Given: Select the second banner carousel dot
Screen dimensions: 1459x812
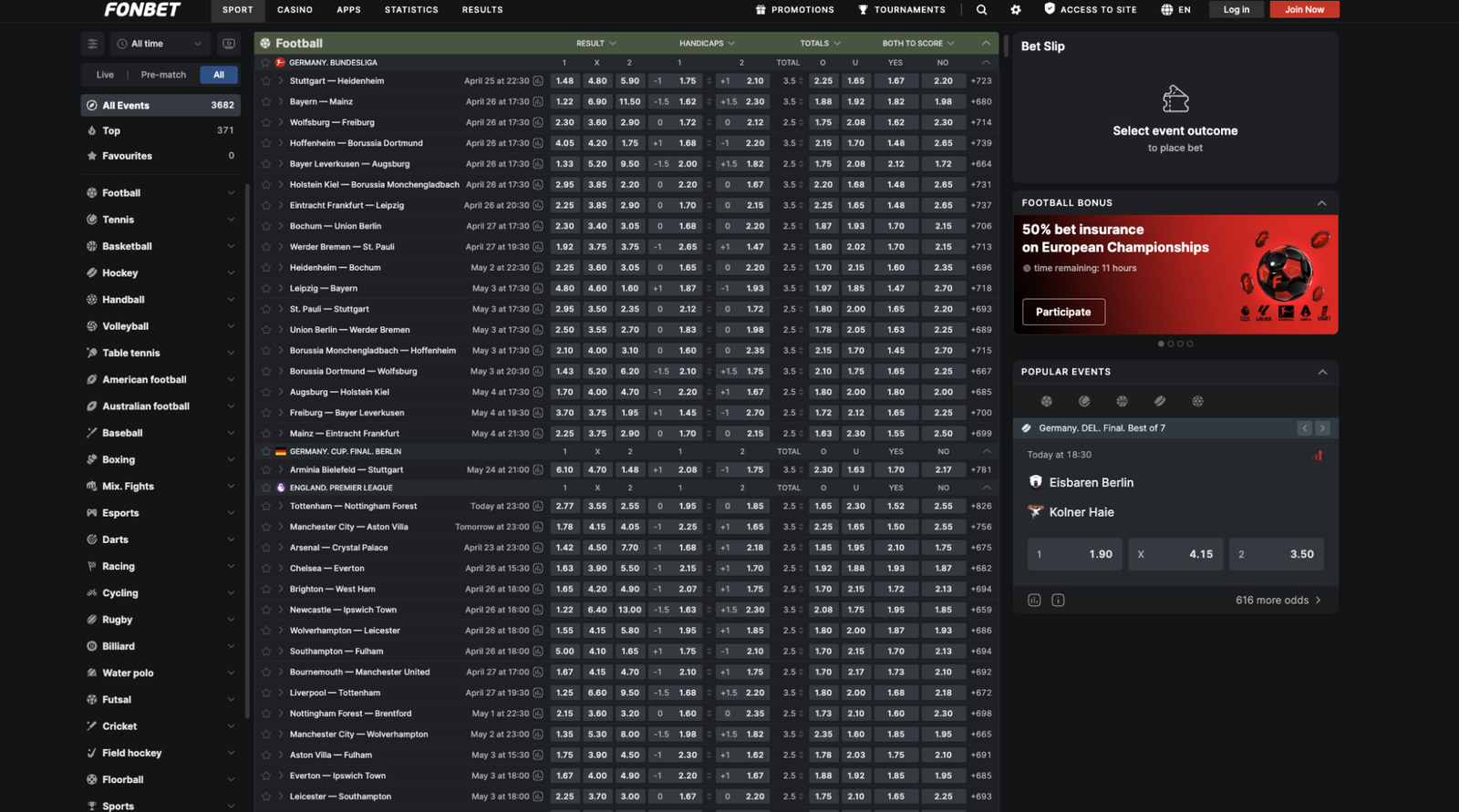Looking at the screenshot, I should [x=1171, y=344].
